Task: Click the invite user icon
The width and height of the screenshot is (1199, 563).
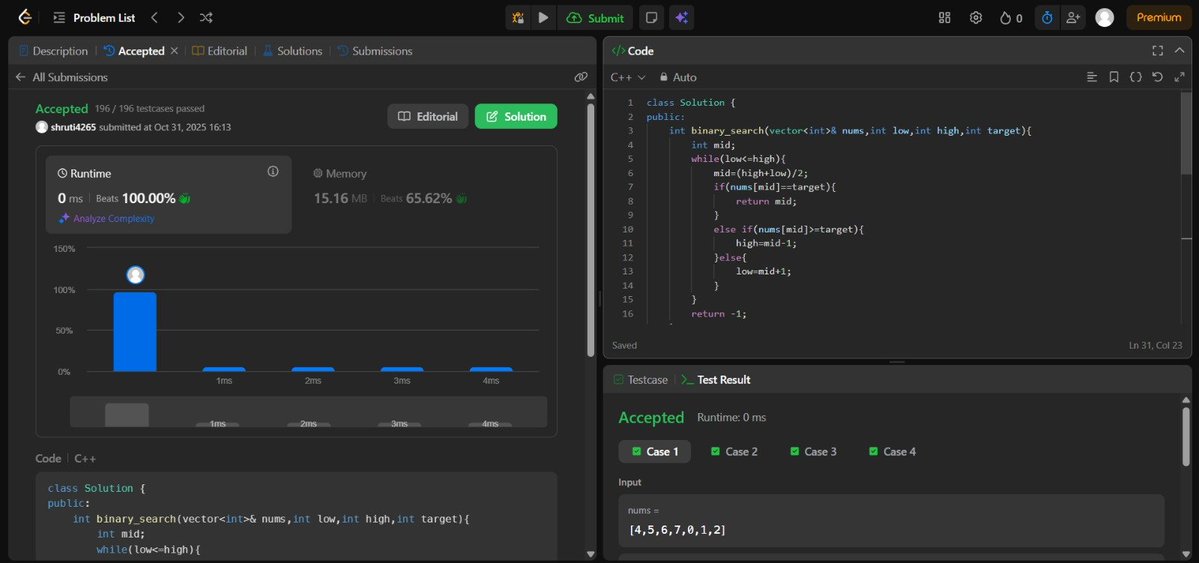Action: 1074,18
